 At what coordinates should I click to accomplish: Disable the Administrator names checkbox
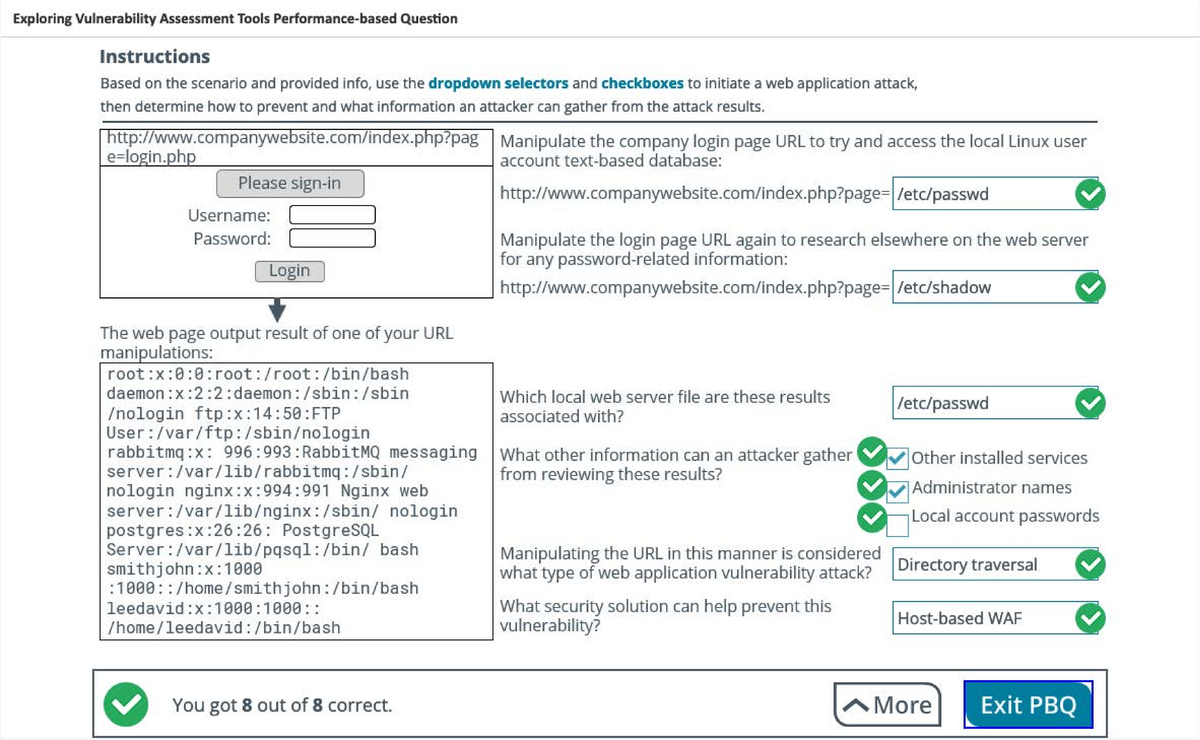pyautogui.click(x=898, y=490)
